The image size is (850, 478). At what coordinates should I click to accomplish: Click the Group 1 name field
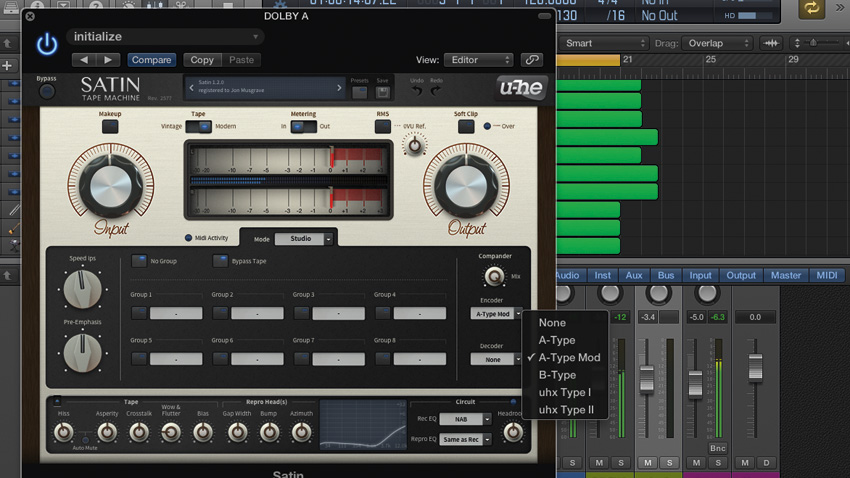point(176,313)
